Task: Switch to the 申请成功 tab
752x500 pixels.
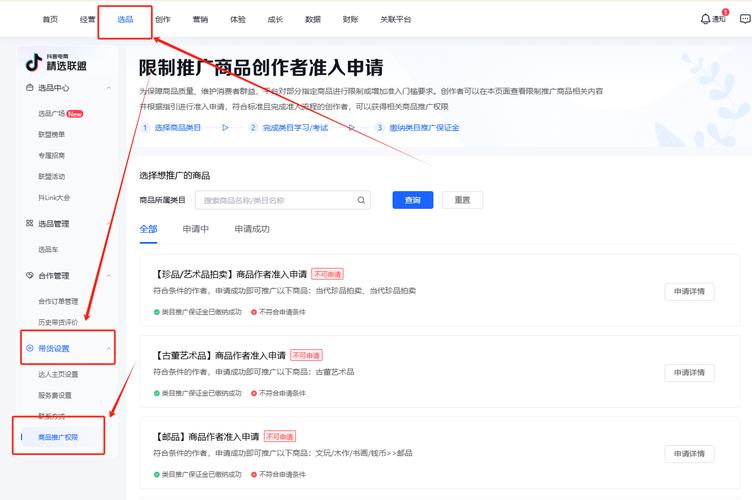Action: click(252, 229)
